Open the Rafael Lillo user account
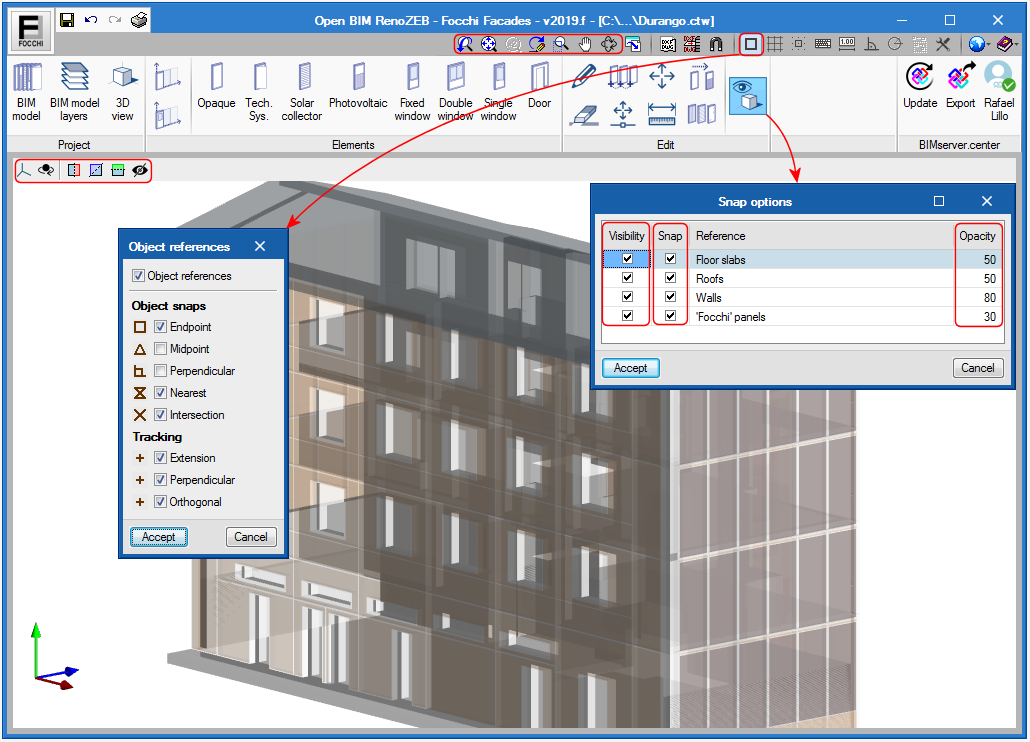The height and width of the screenshot is (742, 1030). [999, 92]
